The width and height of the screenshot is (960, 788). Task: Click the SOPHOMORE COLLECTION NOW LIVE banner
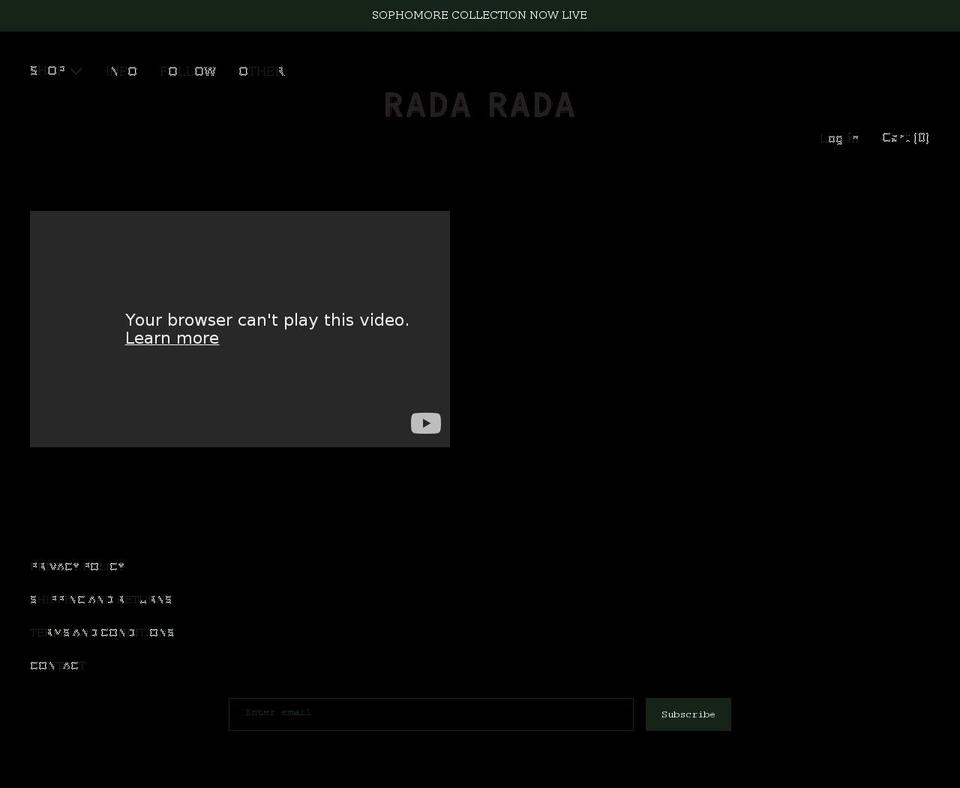[x=479, y=15]
